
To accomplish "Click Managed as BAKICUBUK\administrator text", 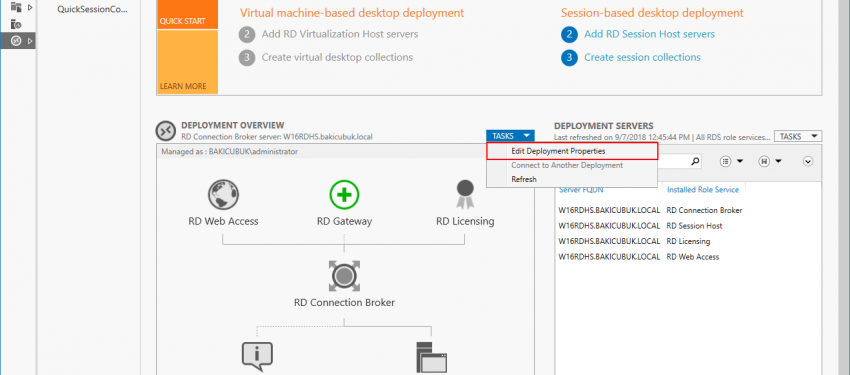I will tap(230, 152).
